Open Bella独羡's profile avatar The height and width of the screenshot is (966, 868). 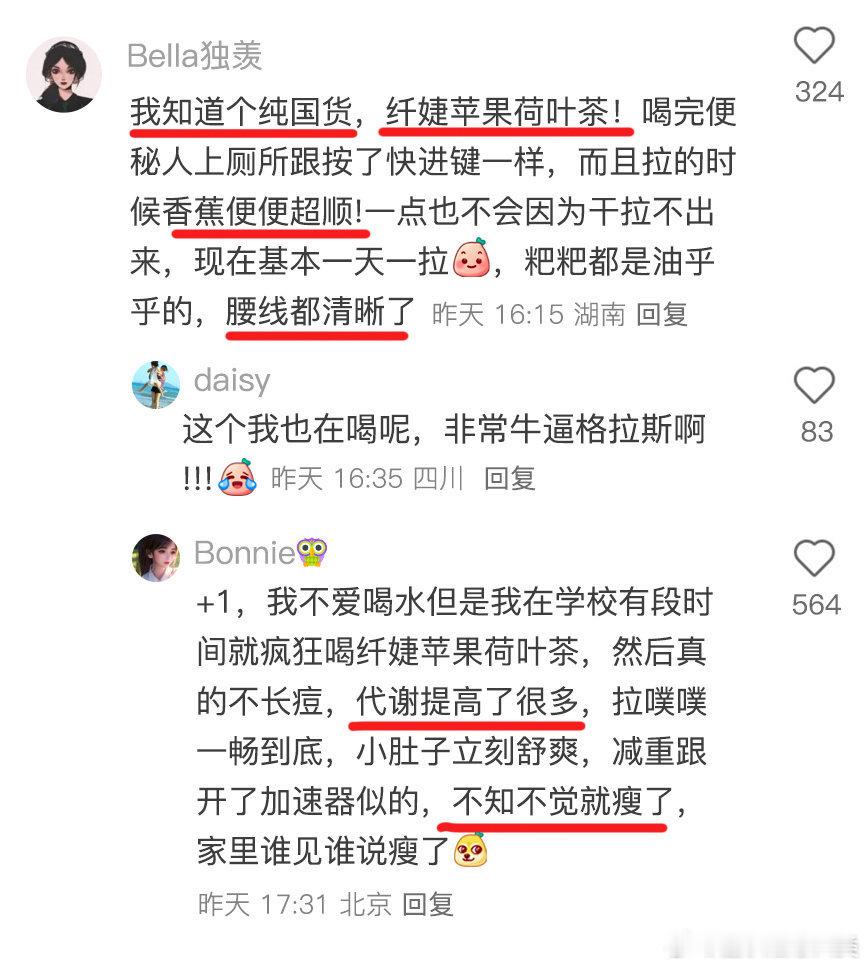[64, 75]
